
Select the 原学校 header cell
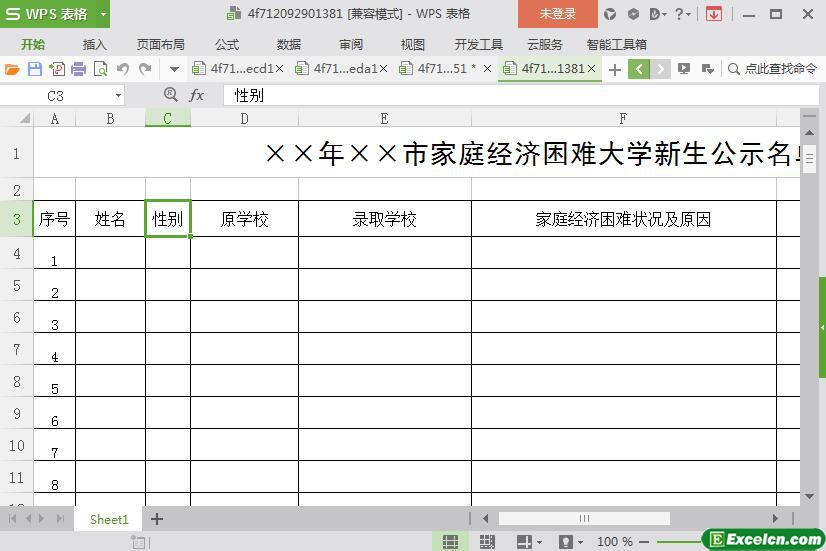coord(244,219)
